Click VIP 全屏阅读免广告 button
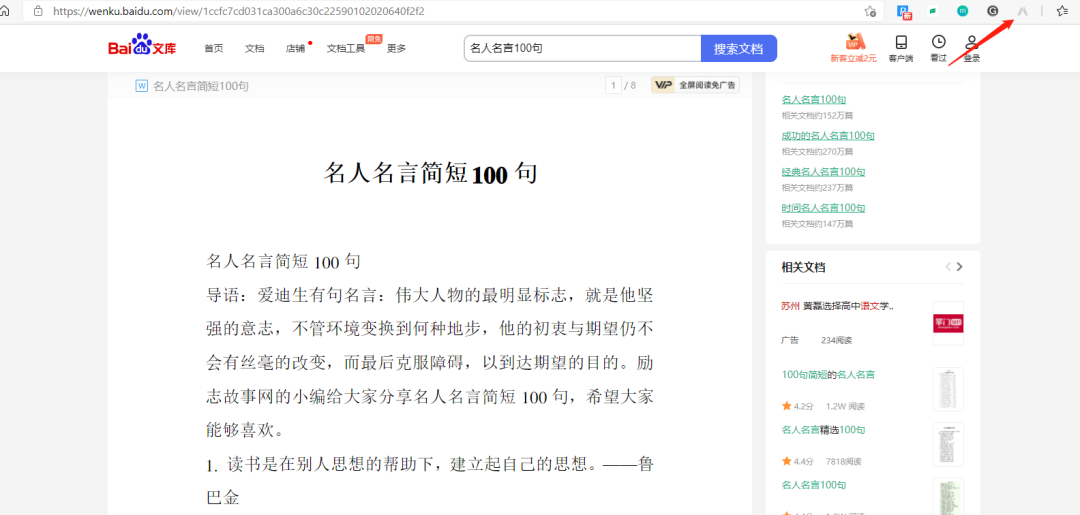Viewport: 1080px width, 515px height. tap(695, 85)
